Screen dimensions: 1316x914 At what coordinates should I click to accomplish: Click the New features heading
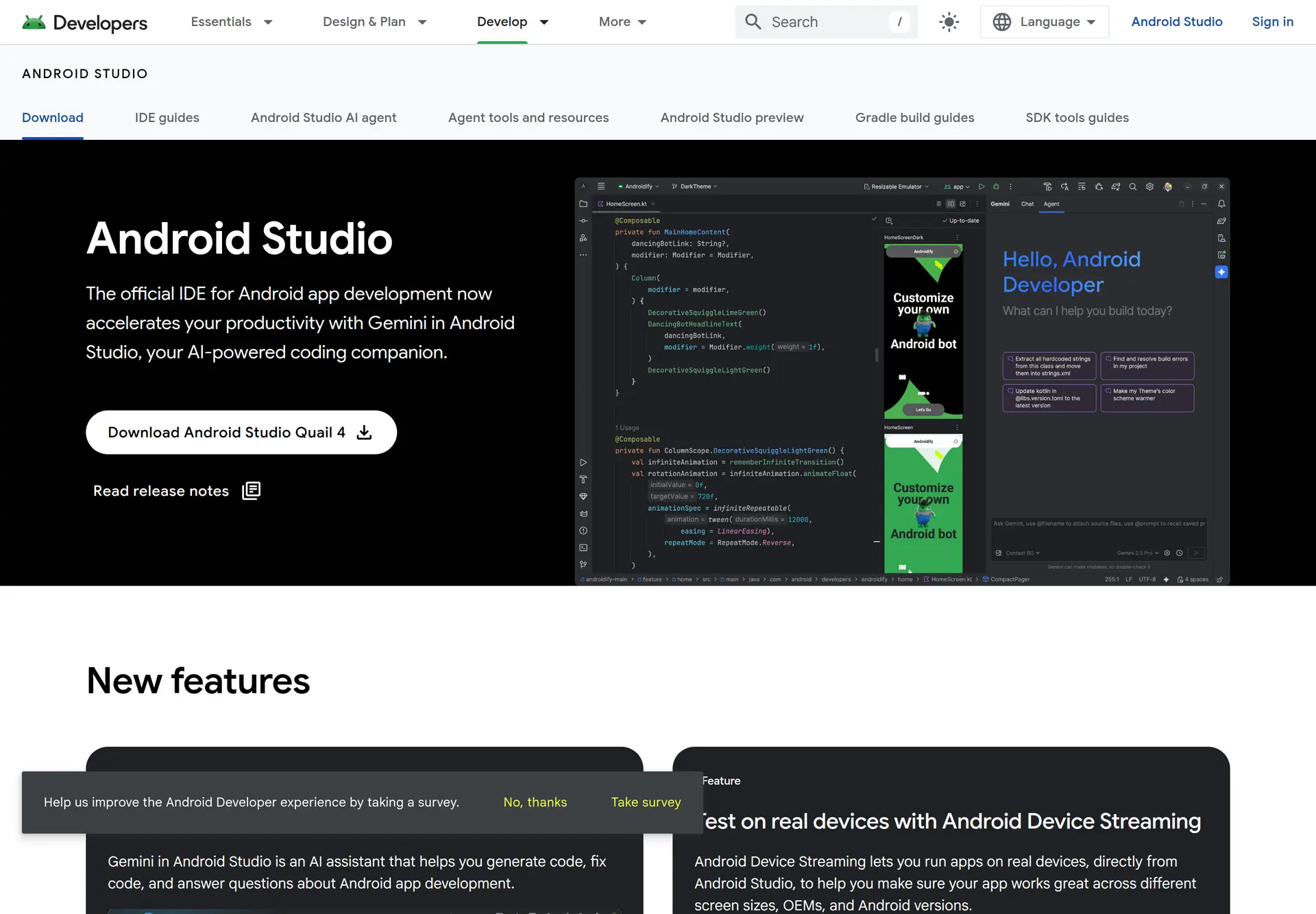tap(198, 681)
